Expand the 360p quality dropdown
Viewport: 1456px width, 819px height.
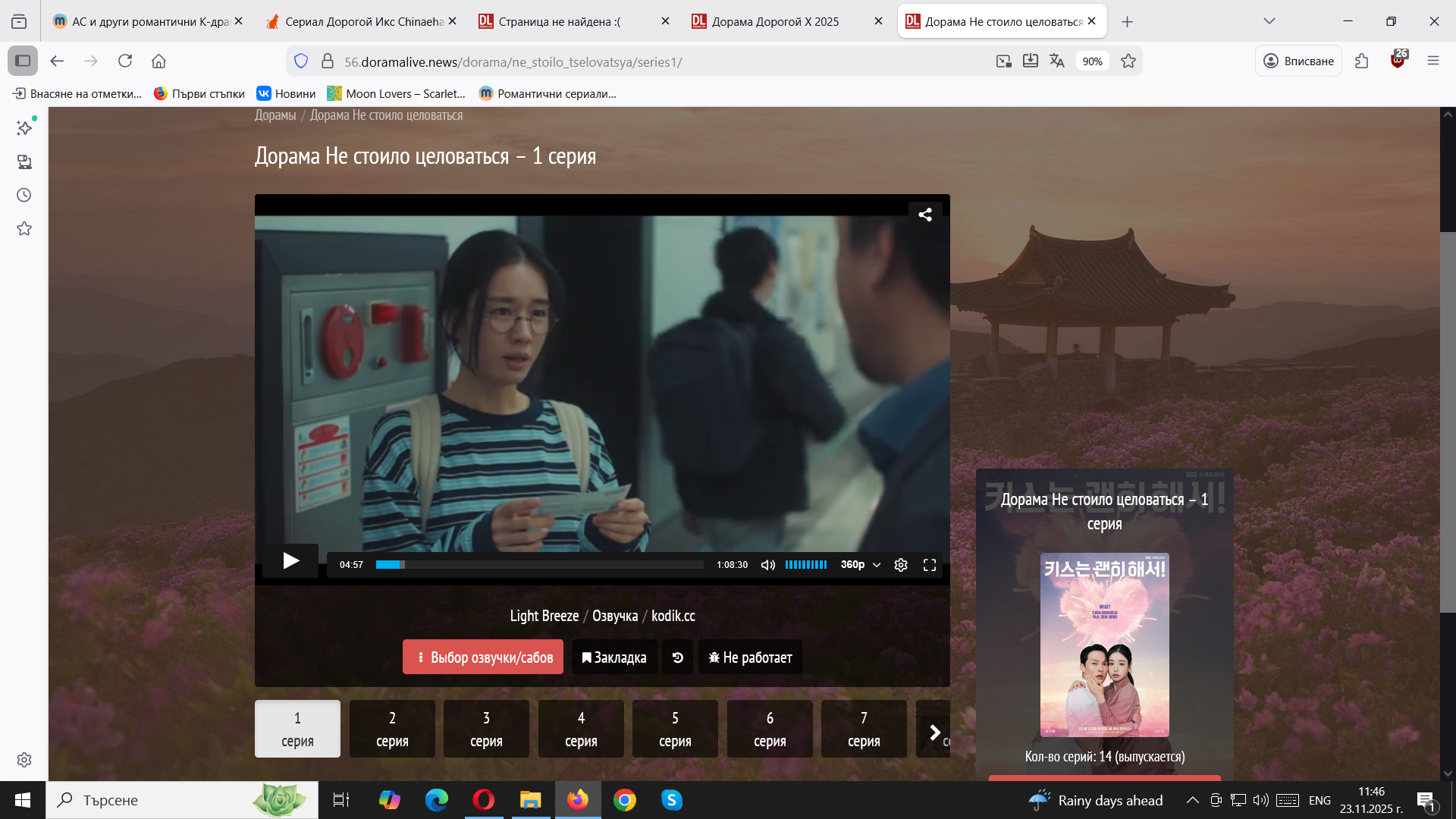(860, 565)
